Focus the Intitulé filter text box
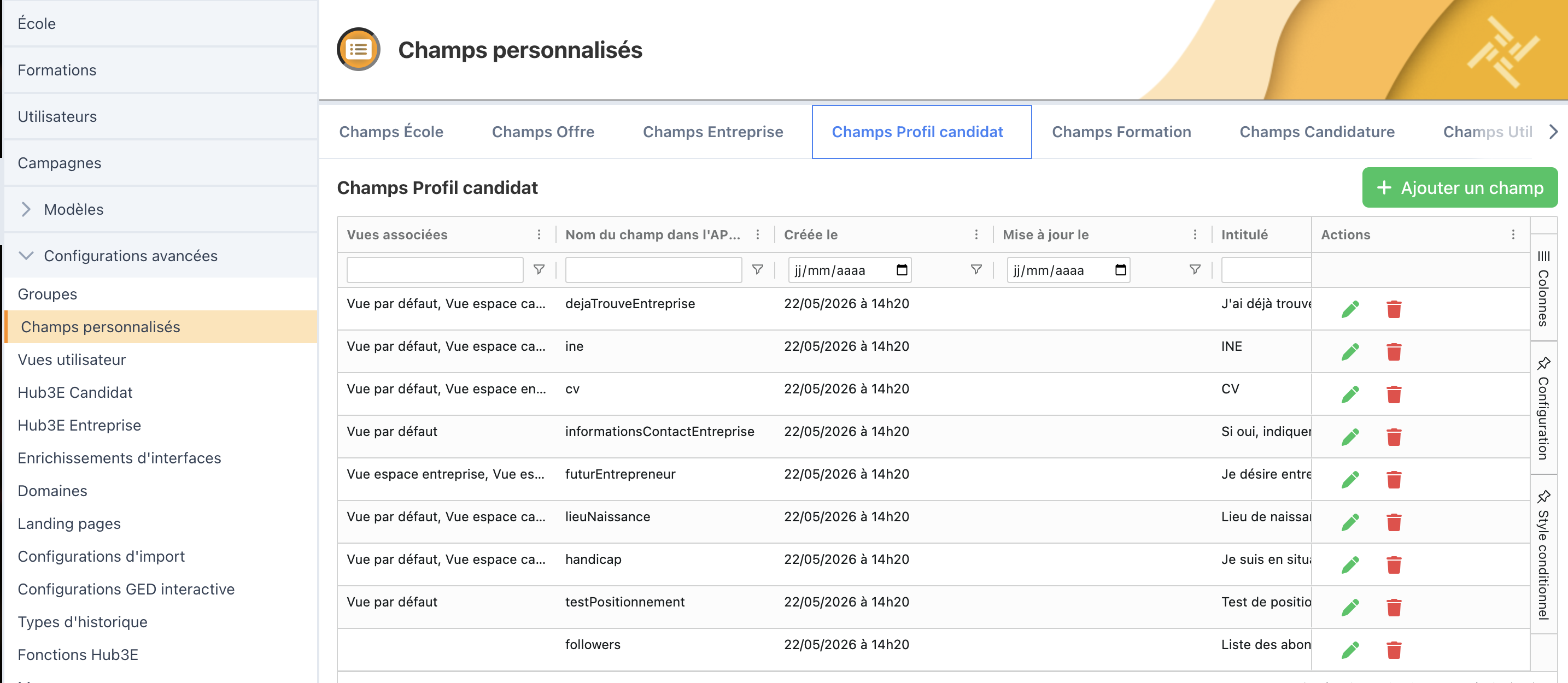 click(1266, 269)
